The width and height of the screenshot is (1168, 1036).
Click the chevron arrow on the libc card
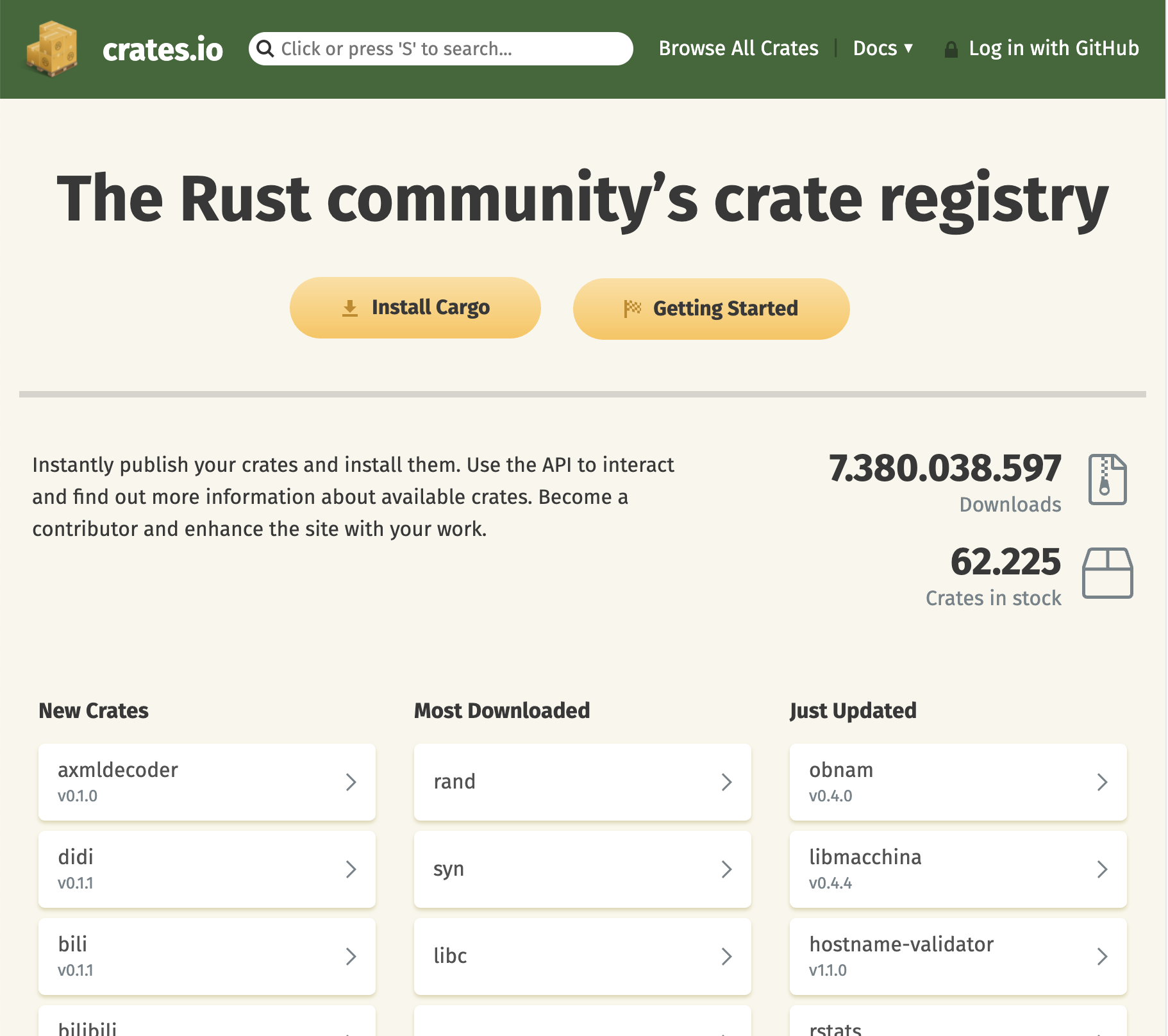[726, 957]
